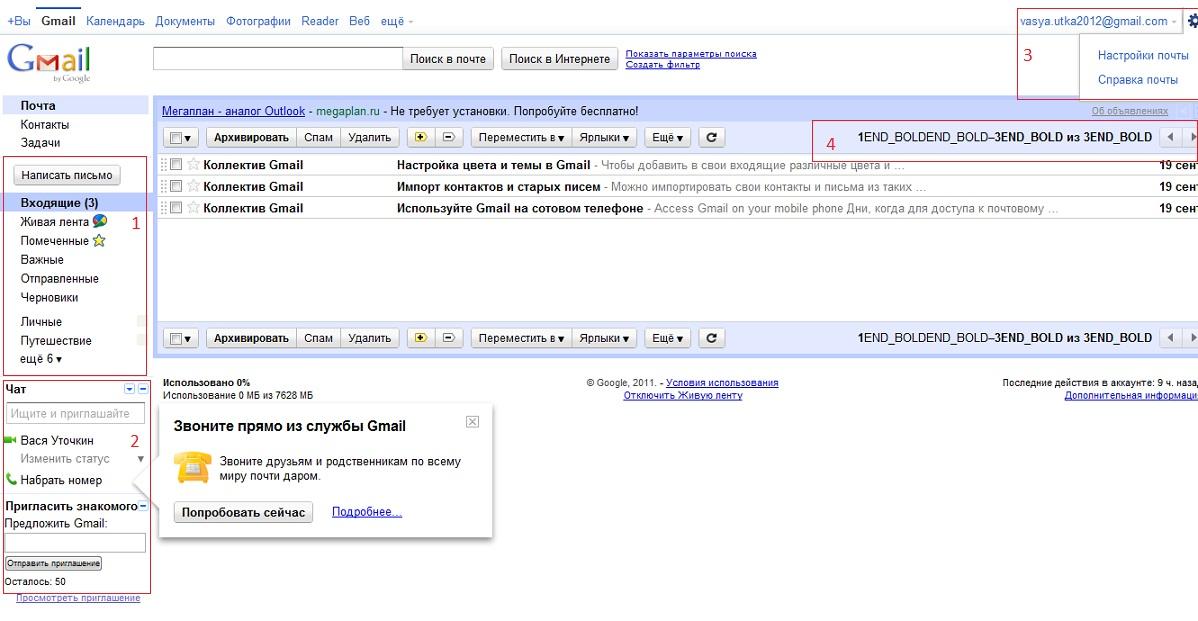Screen dimensions: 1198x621
Task: Go to the older page in the top toolbar
Action: click(1191, 137)
